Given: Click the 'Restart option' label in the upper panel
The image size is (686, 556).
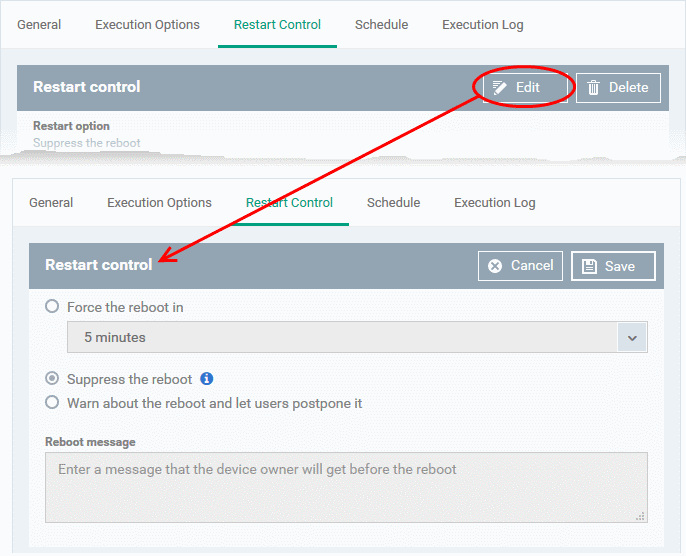Looking at the screenshot, I should (x=71, y=126).
